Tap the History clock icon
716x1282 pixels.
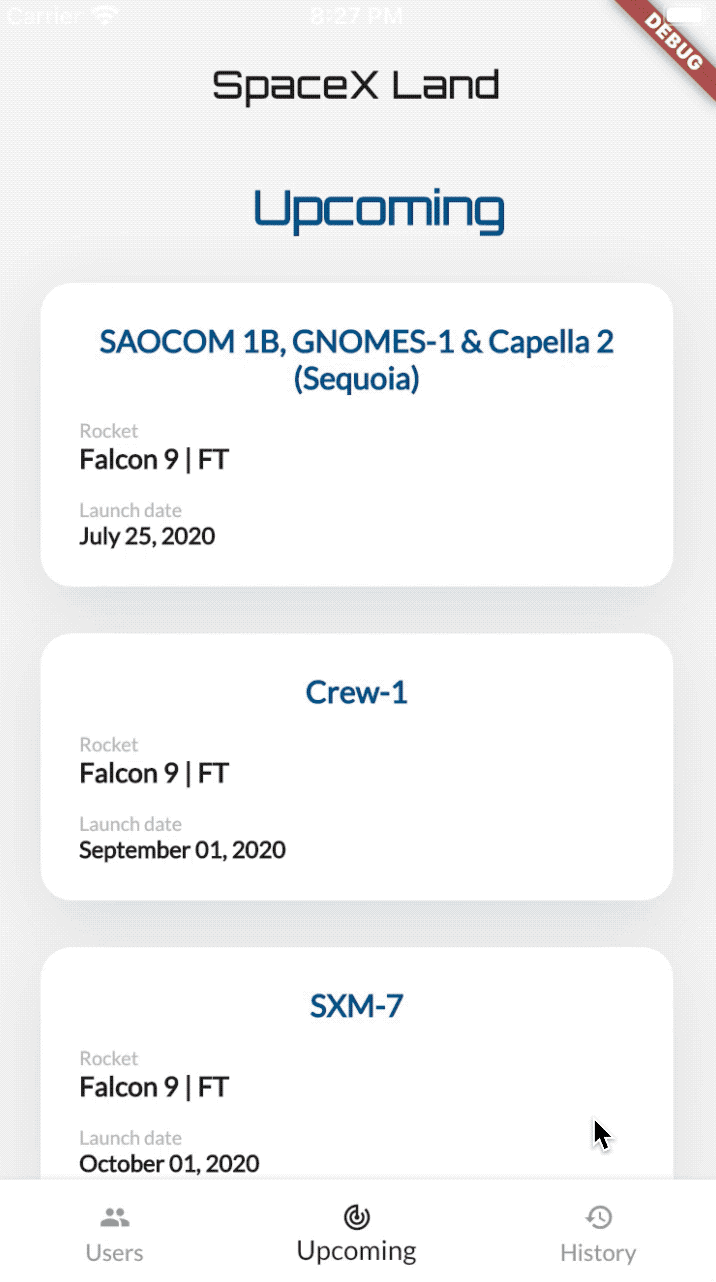pos(598,1217)
